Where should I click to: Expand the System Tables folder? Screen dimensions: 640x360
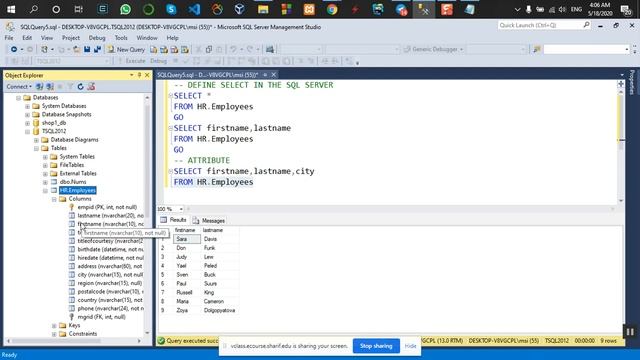(x=45, y=157)
